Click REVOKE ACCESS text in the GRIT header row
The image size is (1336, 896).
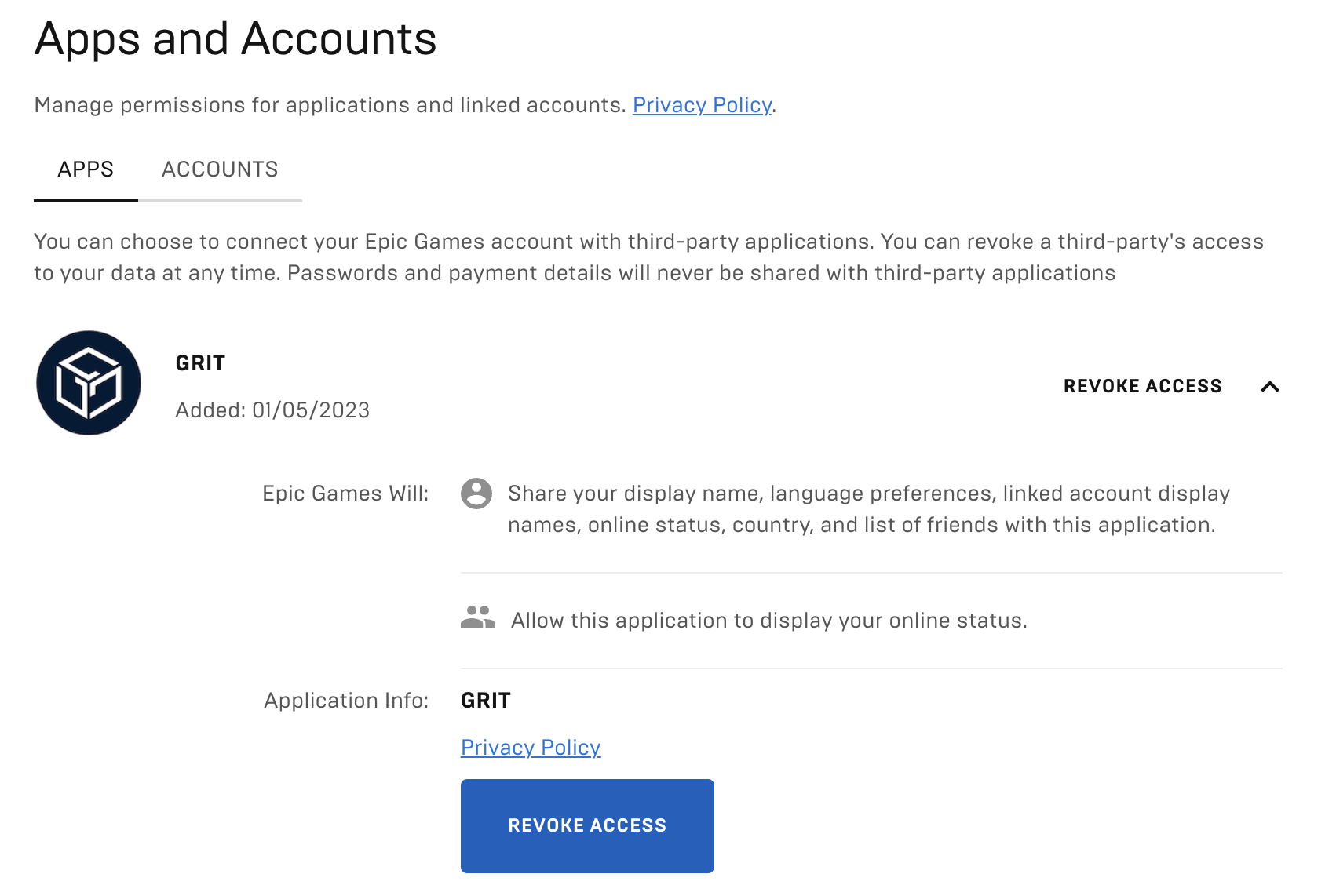coord(1142,386)
